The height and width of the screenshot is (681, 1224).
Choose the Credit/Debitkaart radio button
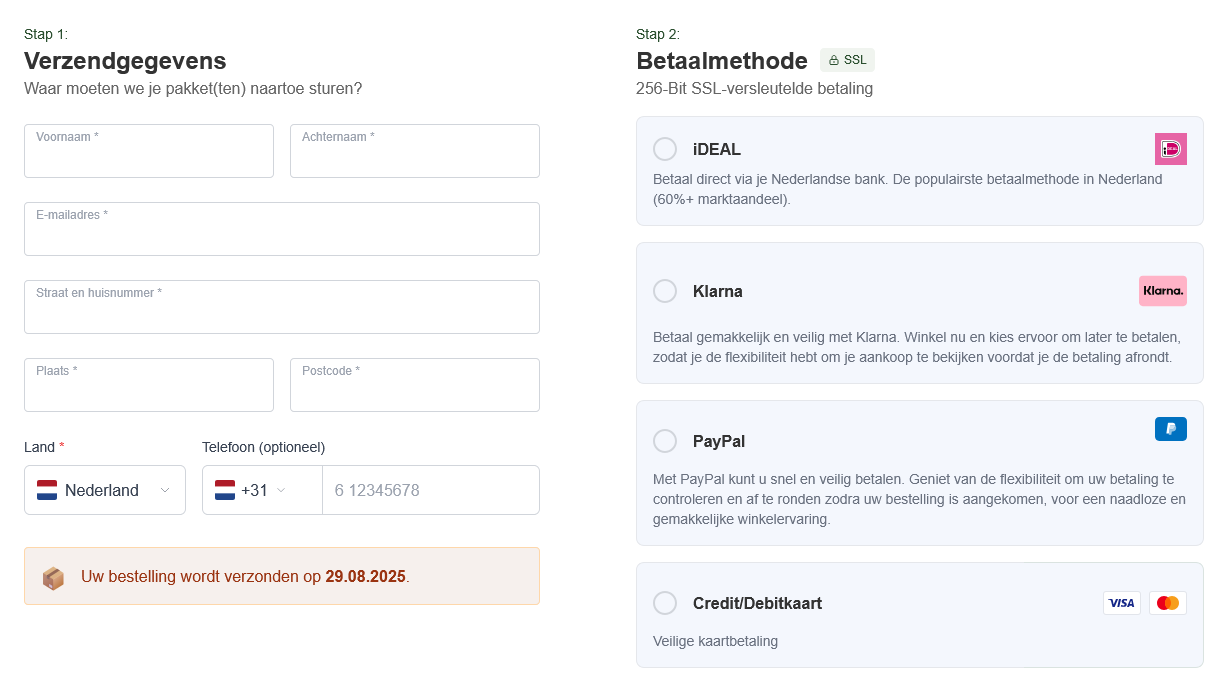pos(665,603)
